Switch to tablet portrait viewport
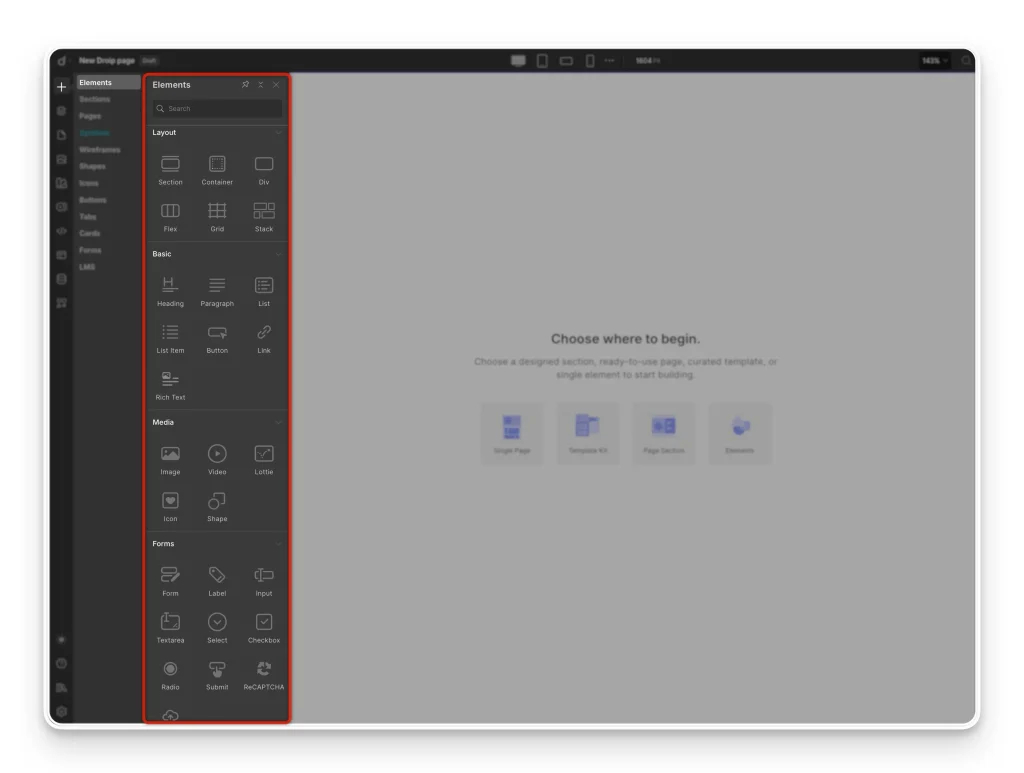 (x=542, y=61)
